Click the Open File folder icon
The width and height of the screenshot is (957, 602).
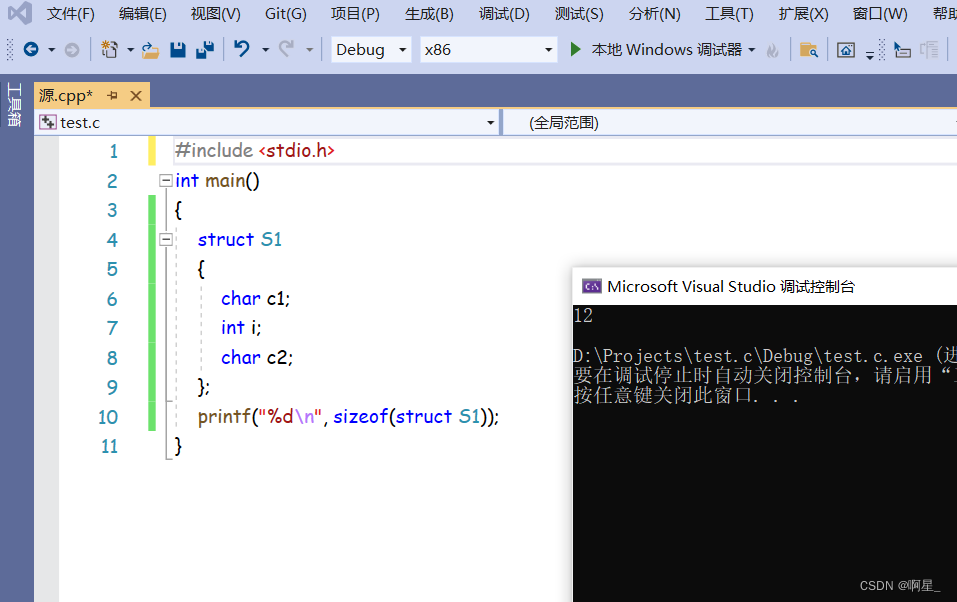tap(150, 50)
